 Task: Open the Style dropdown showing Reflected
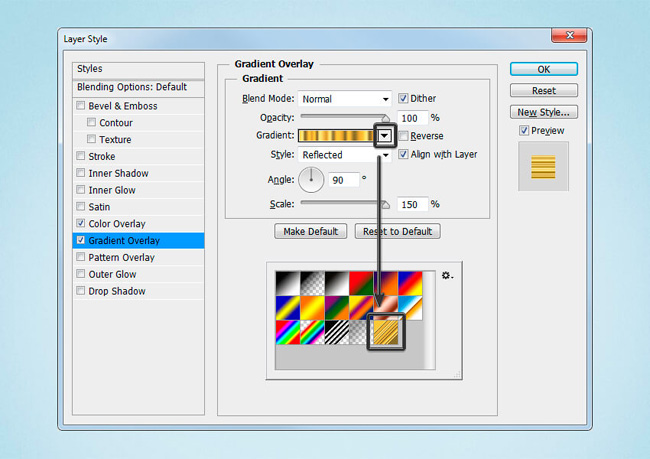pos(344,155)
